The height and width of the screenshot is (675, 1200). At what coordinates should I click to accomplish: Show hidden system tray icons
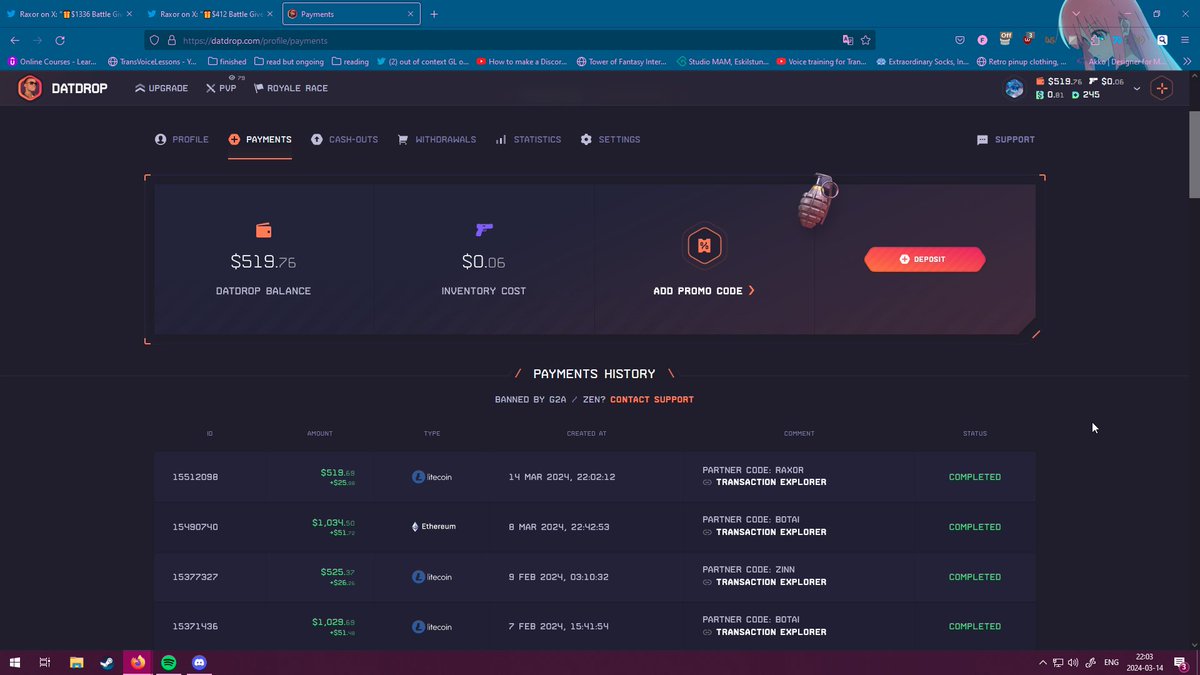[1043, 662]
